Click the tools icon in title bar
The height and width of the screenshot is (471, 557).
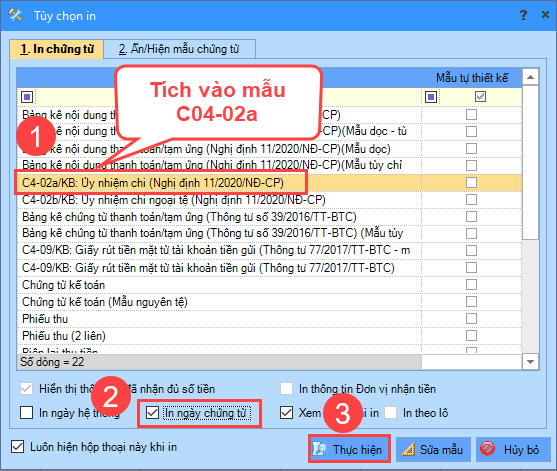pyautogui.click(x=15, y=15)
